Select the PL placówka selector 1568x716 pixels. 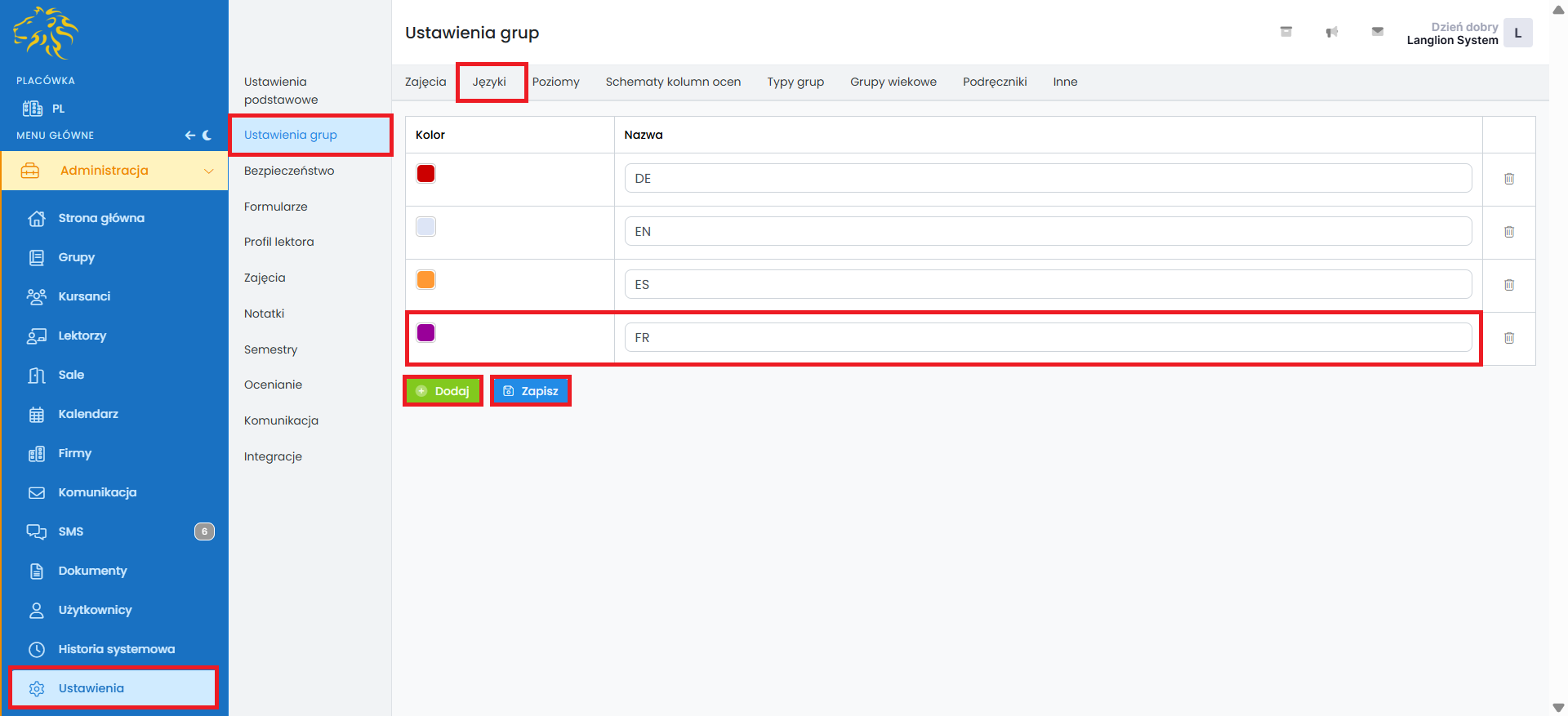(x=45, y=109)
